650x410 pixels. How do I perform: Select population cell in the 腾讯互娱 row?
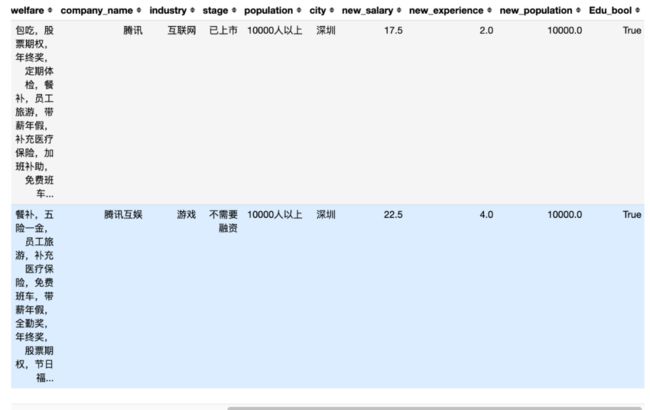(274, 214)
